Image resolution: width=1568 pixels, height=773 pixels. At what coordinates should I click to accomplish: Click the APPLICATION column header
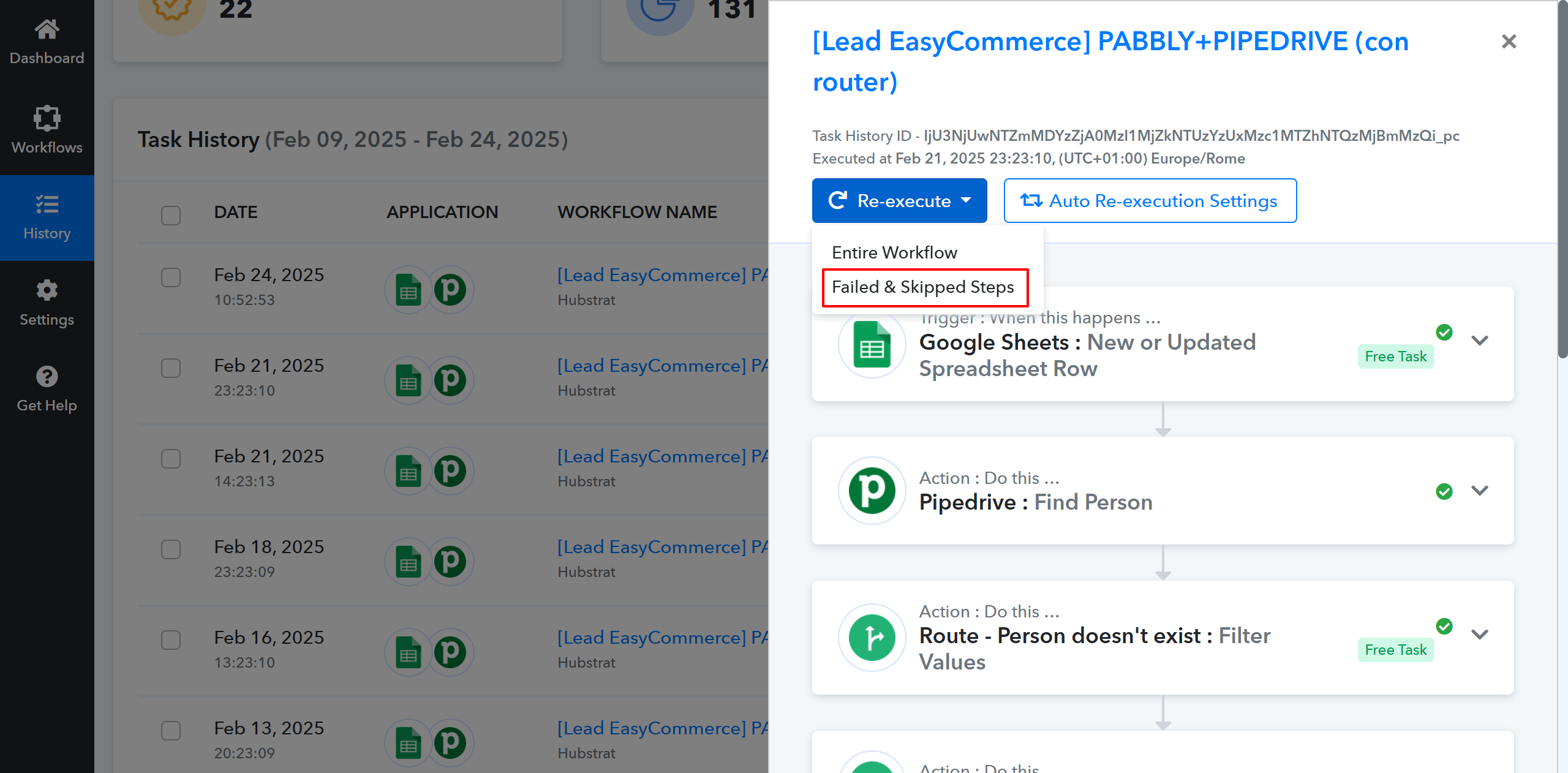[442, 212]
